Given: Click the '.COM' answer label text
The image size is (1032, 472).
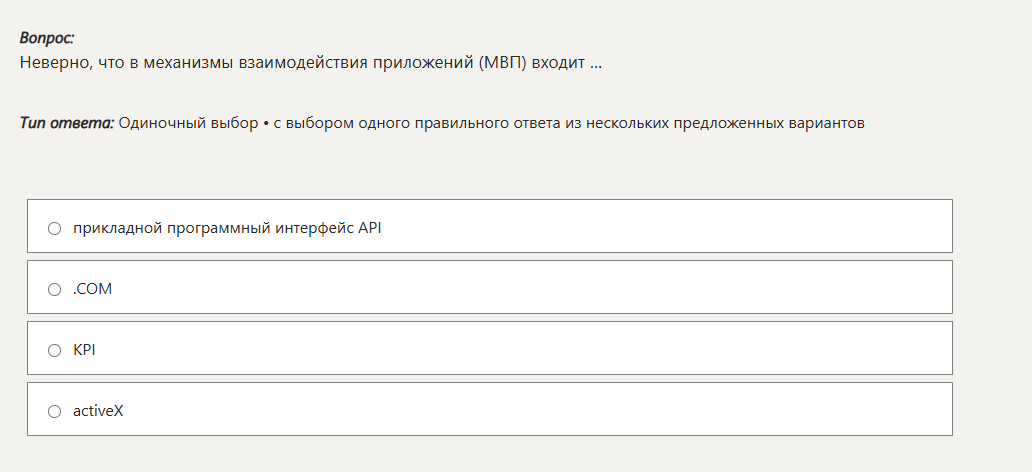Looking at the screenshot, I should coord(93,289).
